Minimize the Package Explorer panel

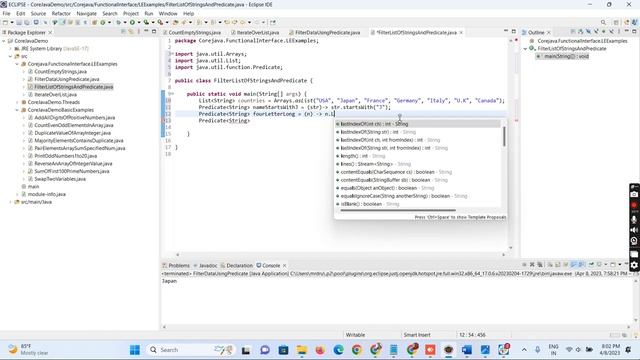pyautogui.click(x=146, y=31)
